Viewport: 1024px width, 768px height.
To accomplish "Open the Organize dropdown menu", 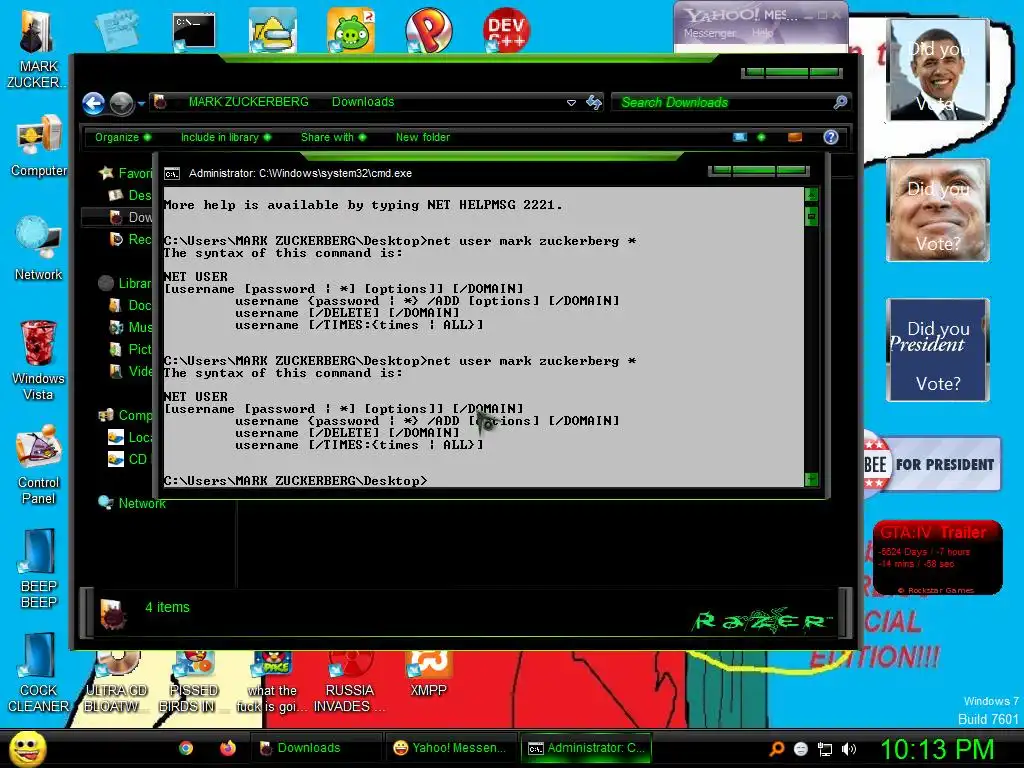I will (x=122, y=137).
